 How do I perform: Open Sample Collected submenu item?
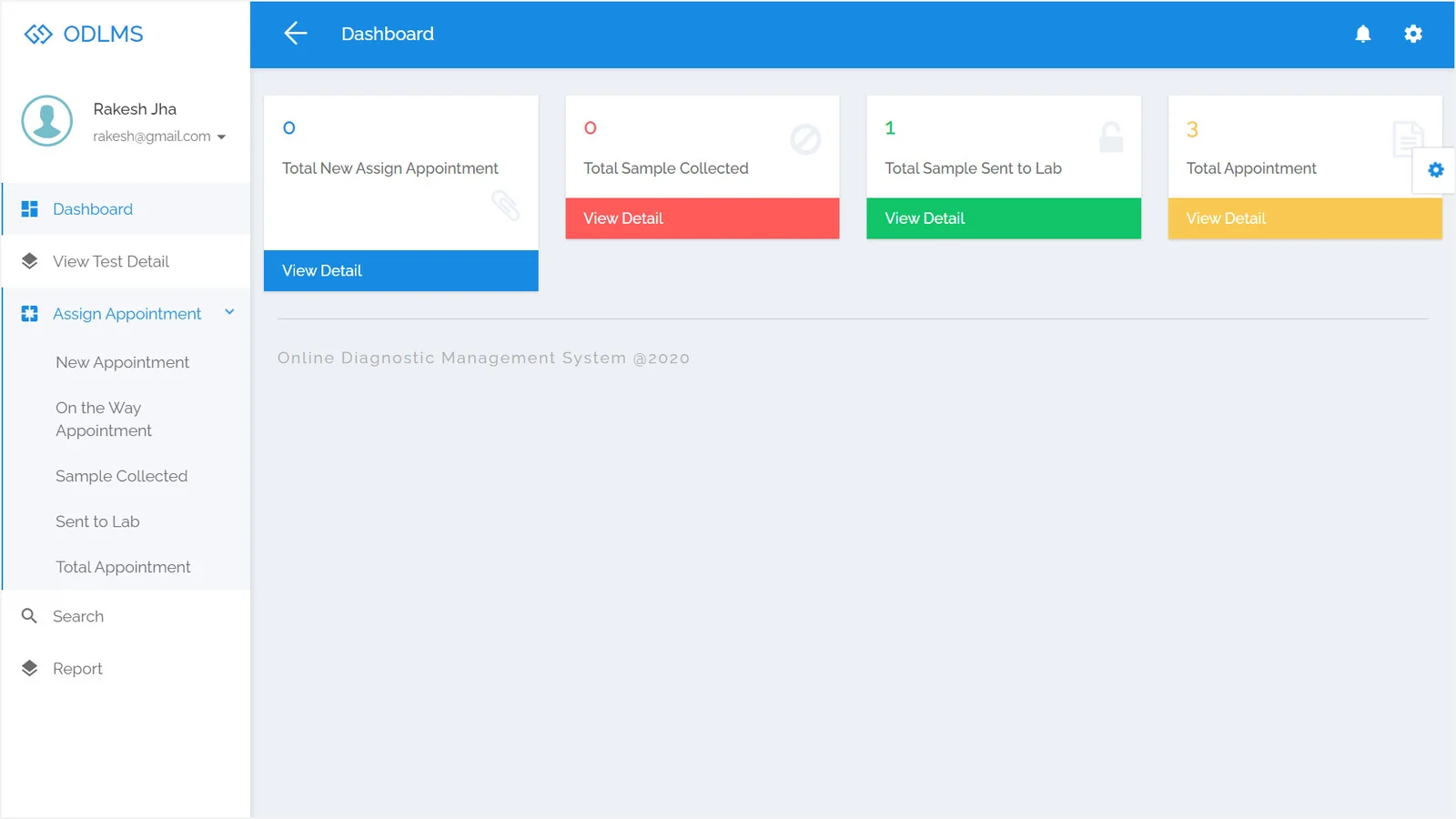pos(121,476)
